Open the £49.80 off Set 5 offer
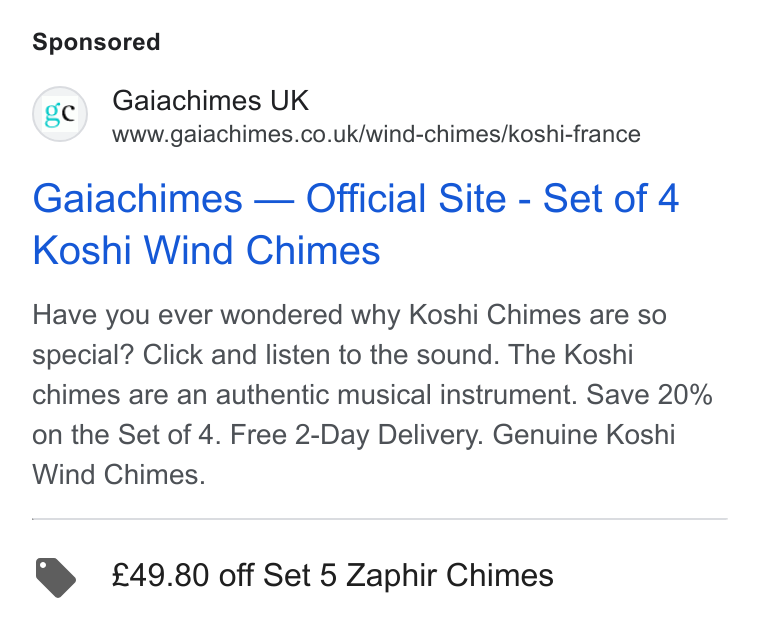 [x=332, y=575]
